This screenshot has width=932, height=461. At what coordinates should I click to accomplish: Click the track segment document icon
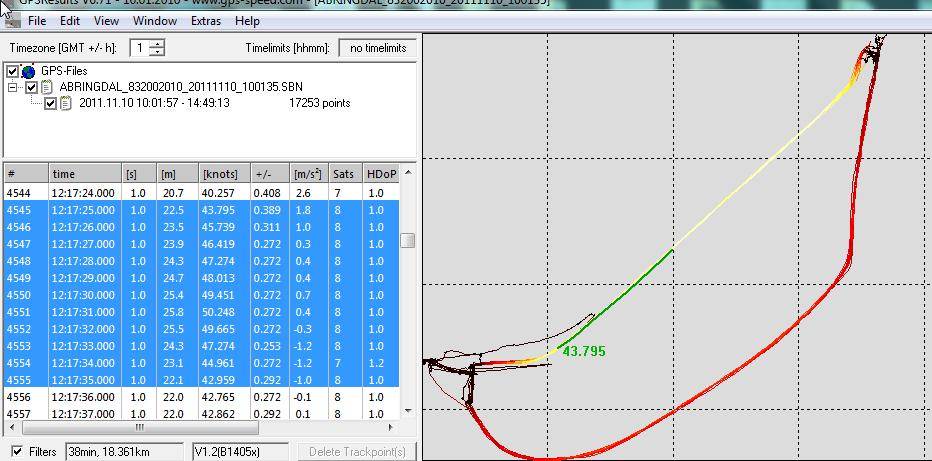tap(66, 103)
